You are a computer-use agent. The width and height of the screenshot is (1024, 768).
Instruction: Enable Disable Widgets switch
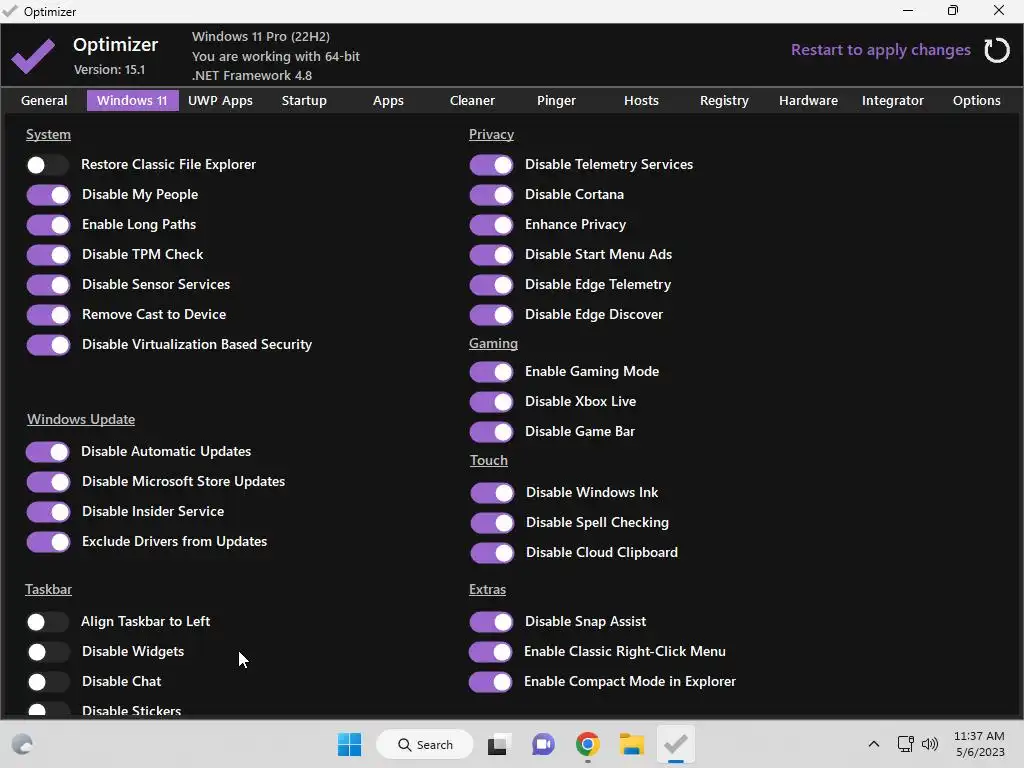48,652
